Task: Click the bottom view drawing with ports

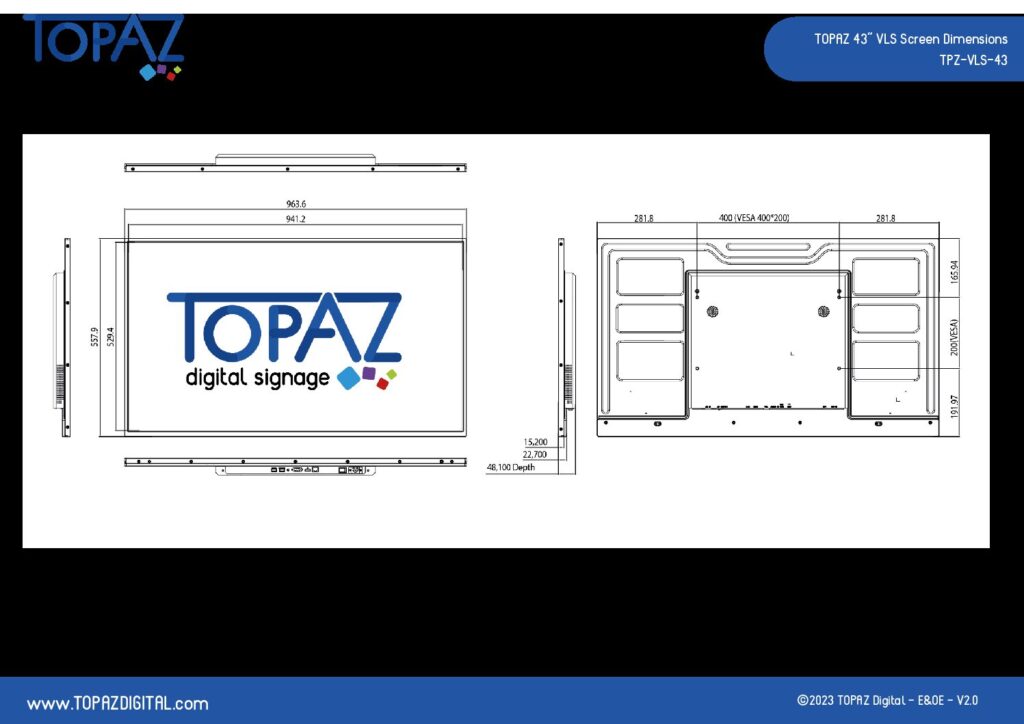Action: (x=295, y=466)
